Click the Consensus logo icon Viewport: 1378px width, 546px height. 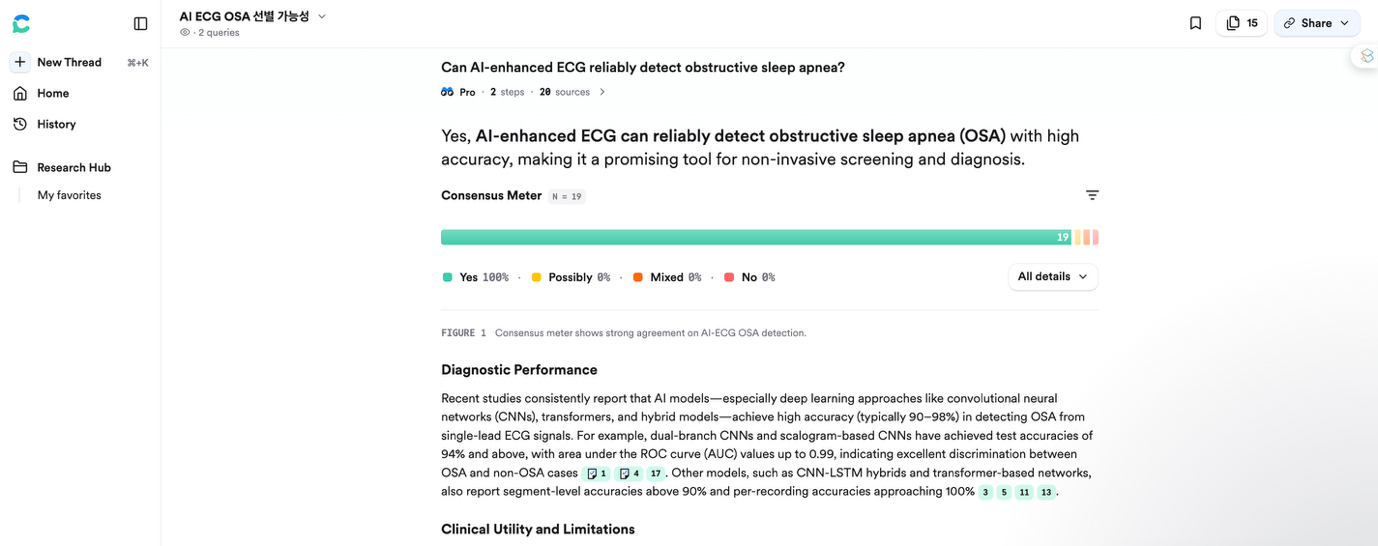[21, 23]
